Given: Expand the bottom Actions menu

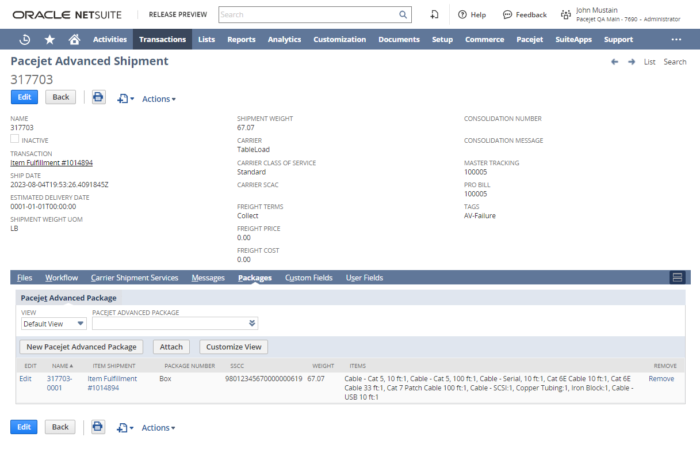Looking at the screenshot, I should click(158, 428).
